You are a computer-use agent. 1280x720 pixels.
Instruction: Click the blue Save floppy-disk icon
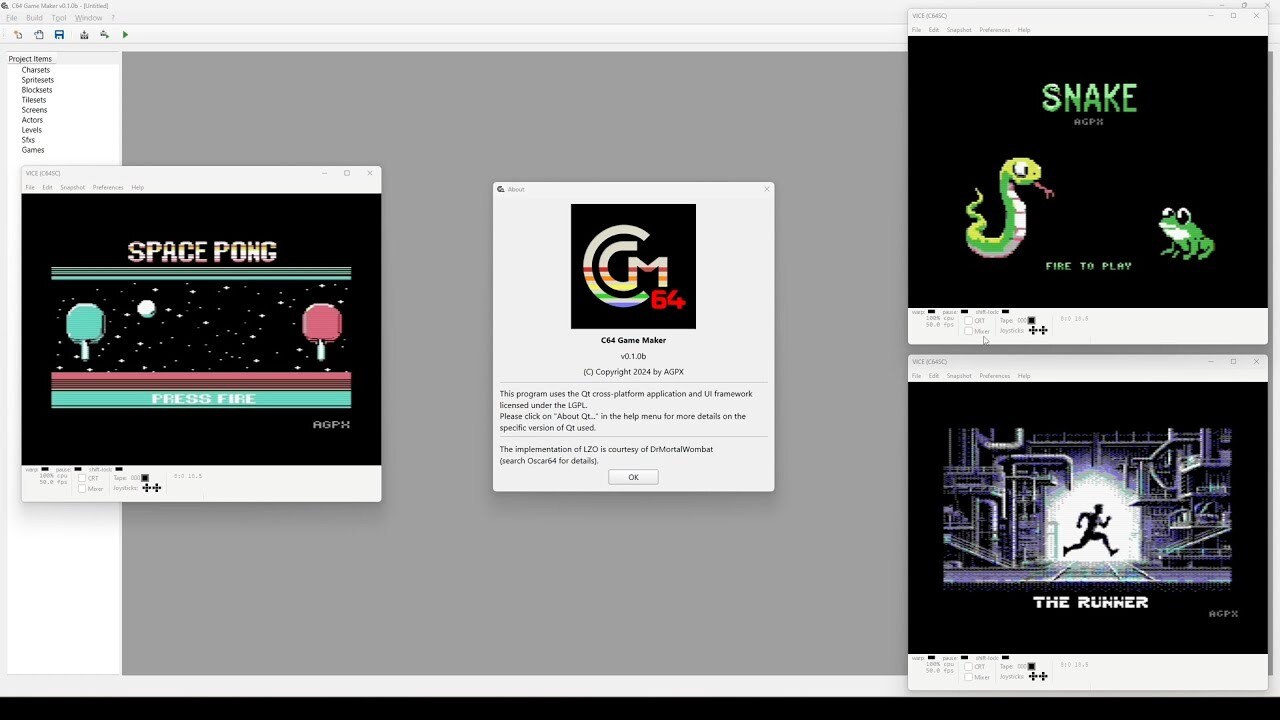point(59,35)
